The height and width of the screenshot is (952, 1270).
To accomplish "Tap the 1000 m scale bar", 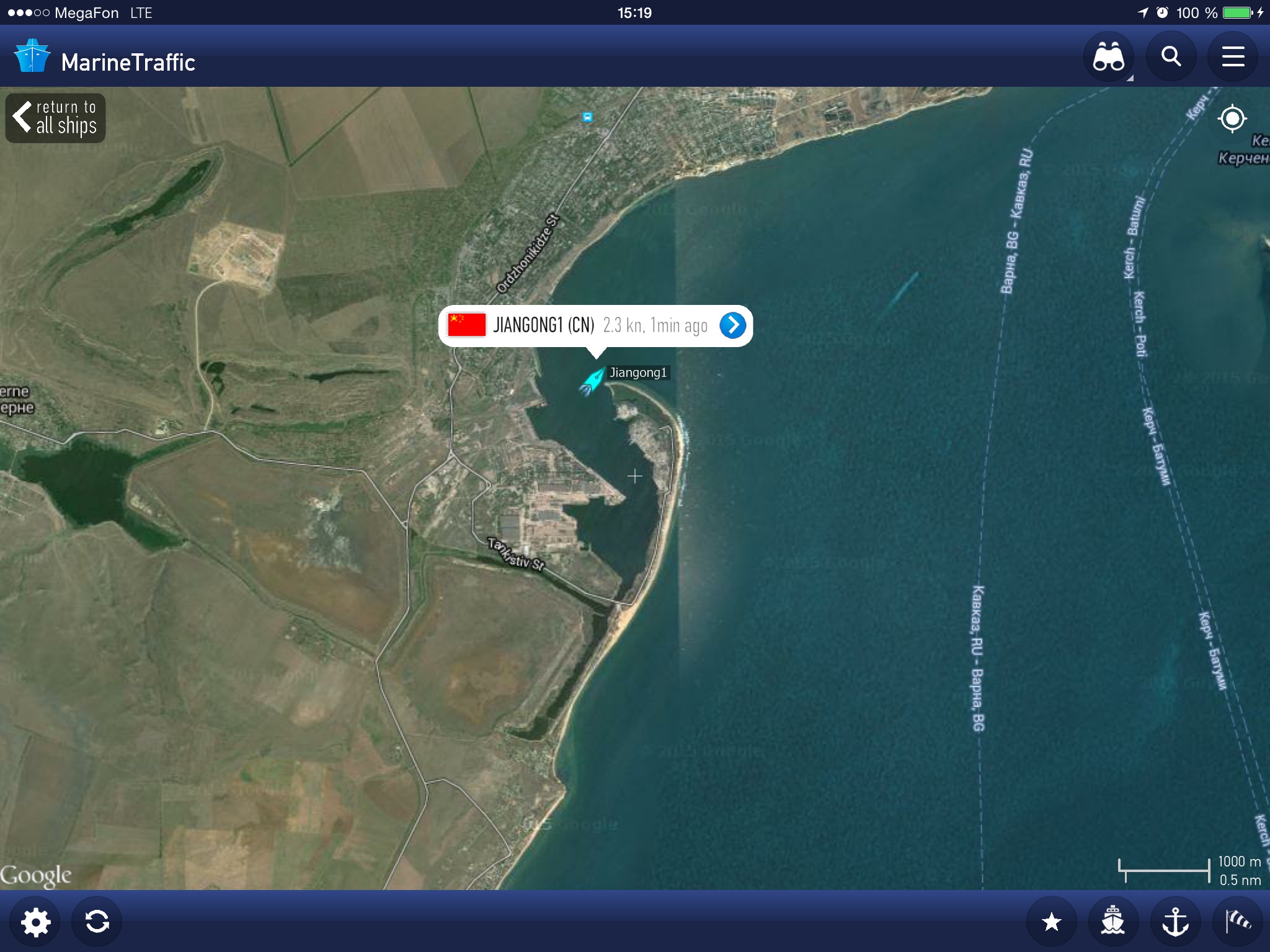I will coord(1165,870).
